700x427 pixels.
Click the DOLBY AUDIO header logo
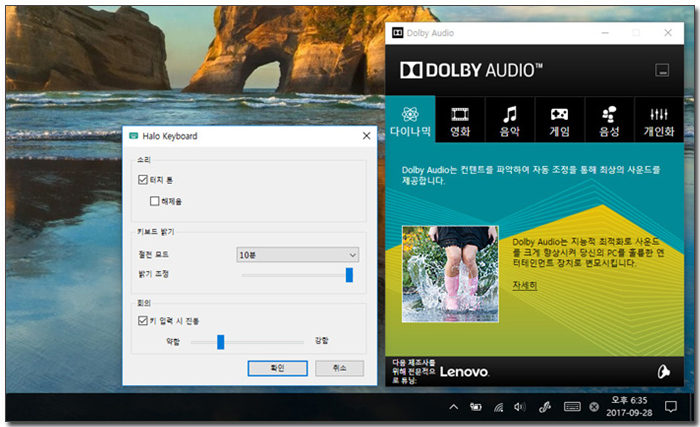coord(471,70)
